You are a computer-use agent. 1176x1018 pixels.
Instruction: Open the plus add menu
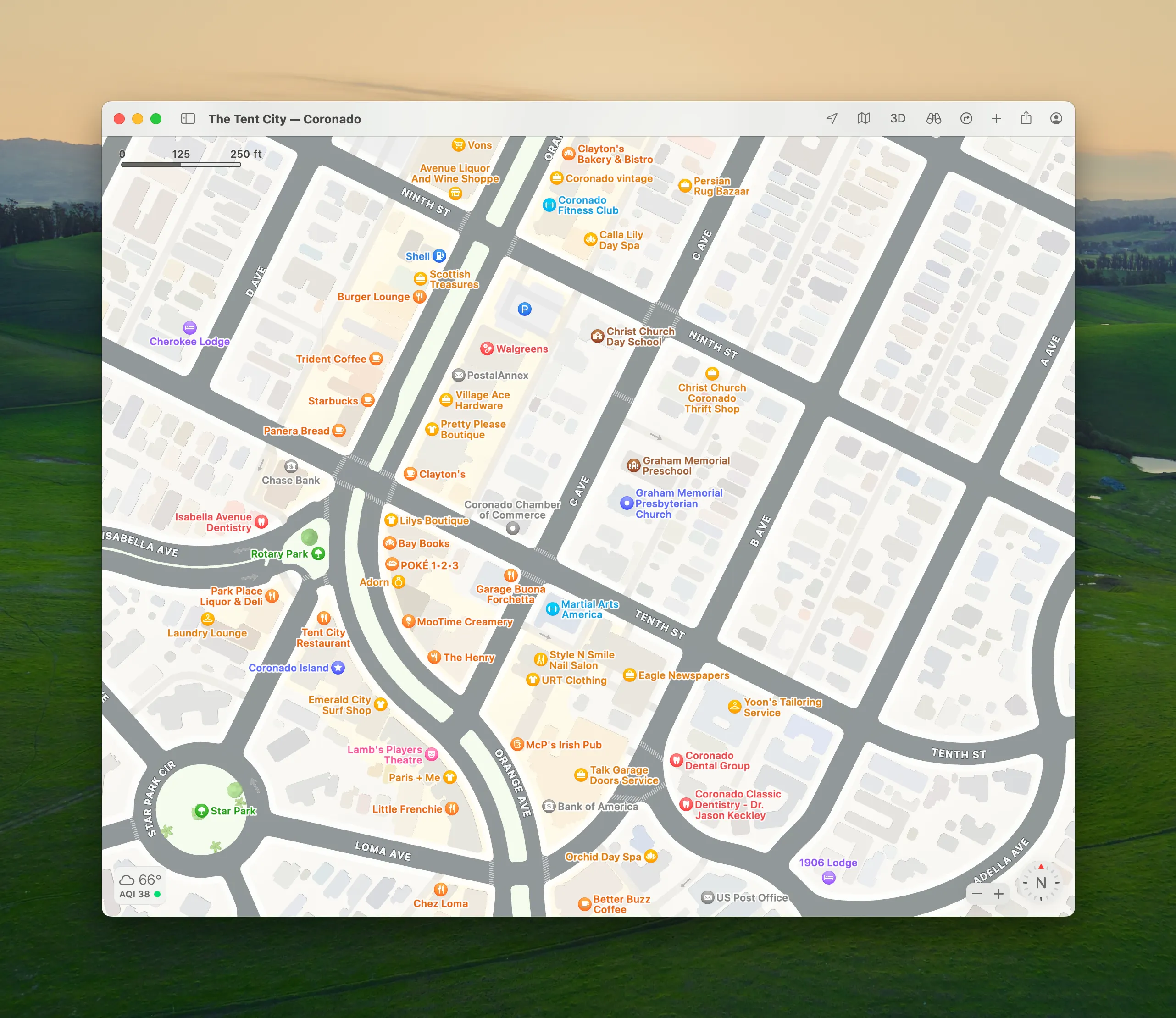pyautogui.click(x=996, y=119)
